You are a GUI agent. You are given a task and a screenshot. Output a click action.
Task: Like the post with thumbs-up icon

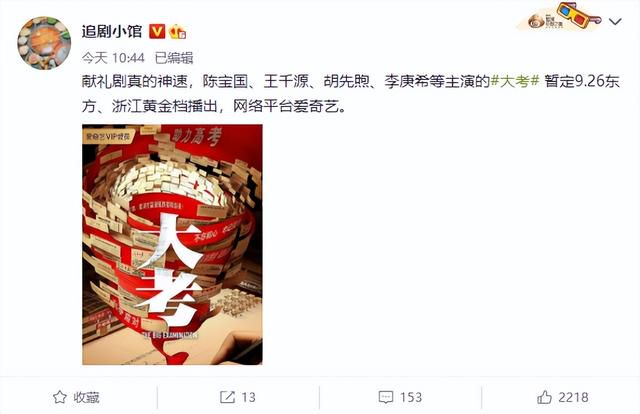[x=544, y=397]
